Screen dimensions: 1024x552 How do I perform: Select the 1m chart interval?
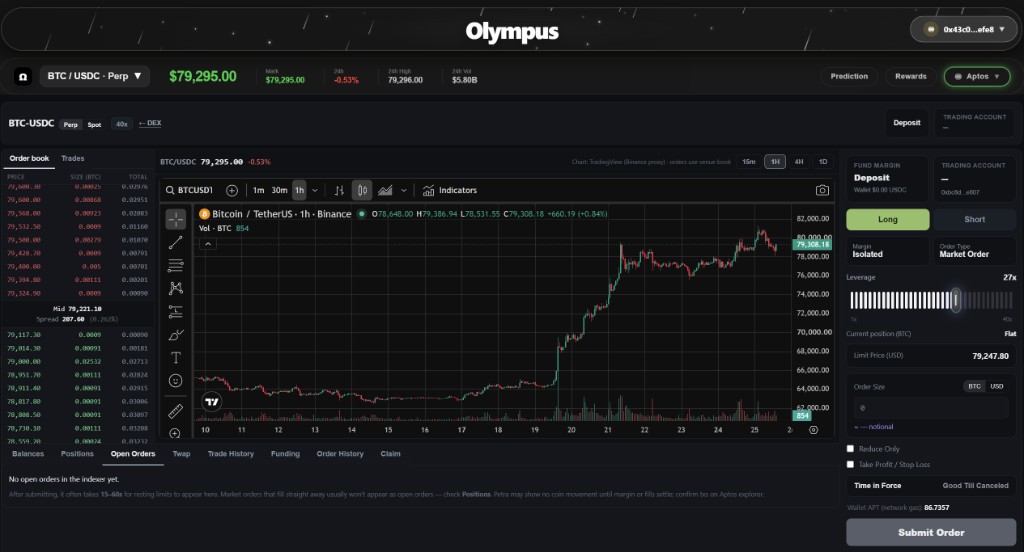(259, 190)
